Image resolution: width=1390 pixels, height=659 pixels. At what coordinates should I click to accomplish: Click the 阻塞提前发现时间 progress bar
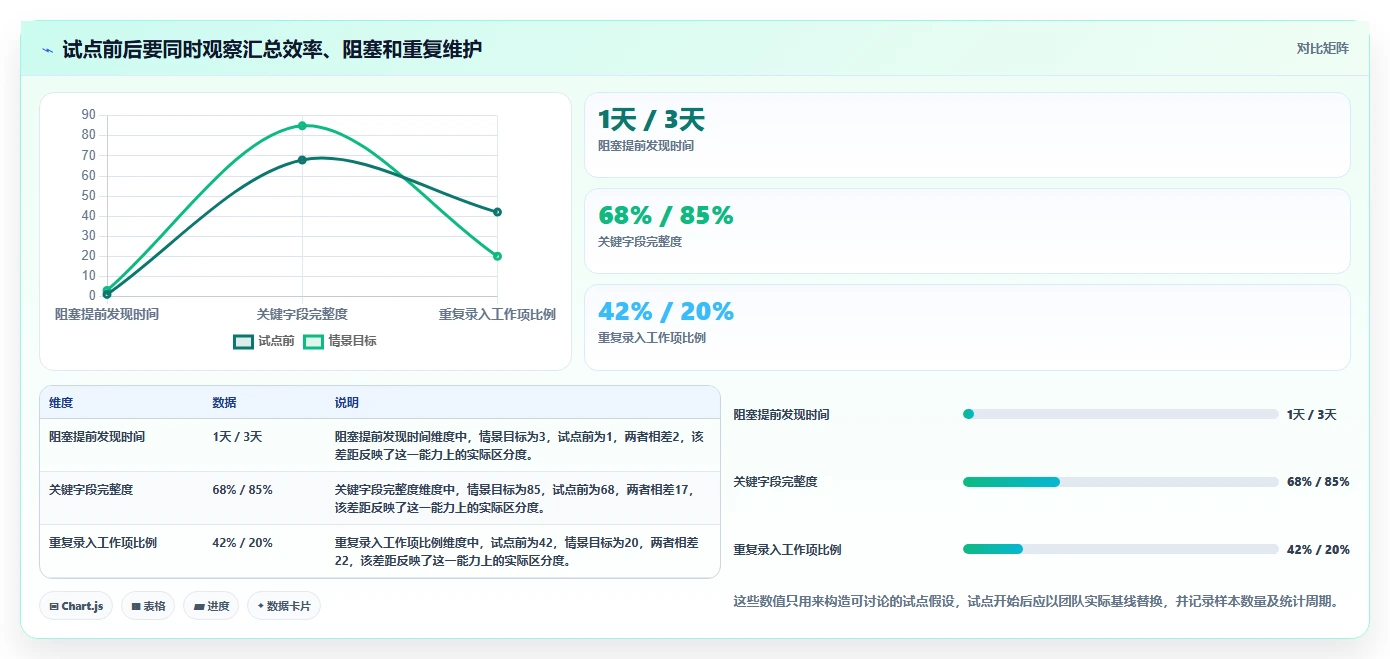[x=1121, y=414]
